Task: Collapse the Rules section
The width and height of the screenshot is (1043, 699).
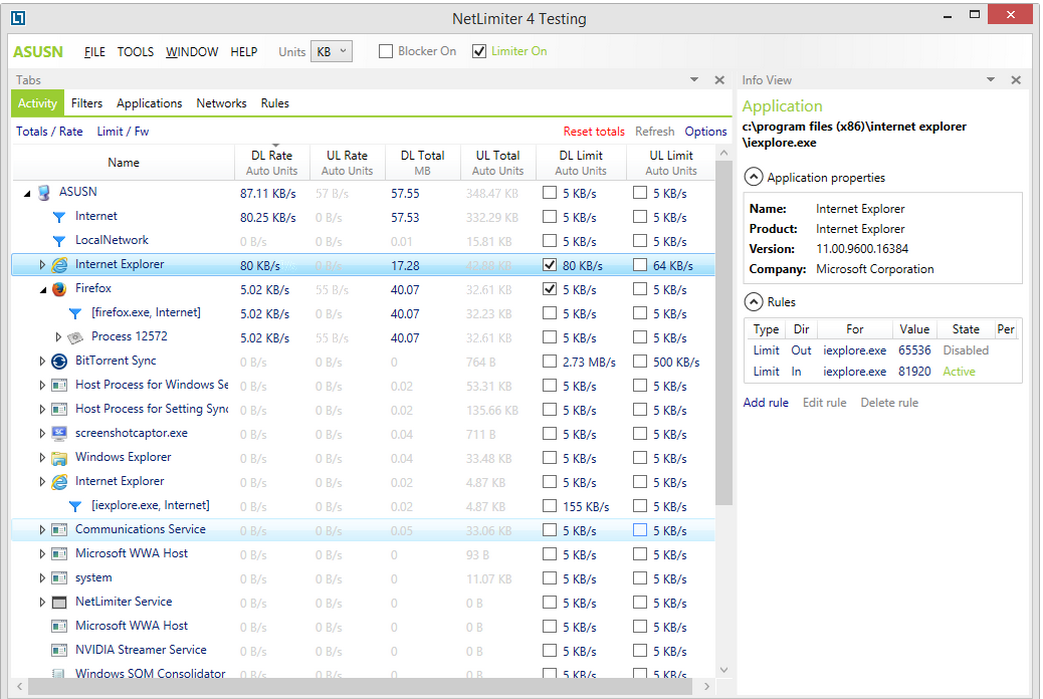Action: tap(753, 301)
